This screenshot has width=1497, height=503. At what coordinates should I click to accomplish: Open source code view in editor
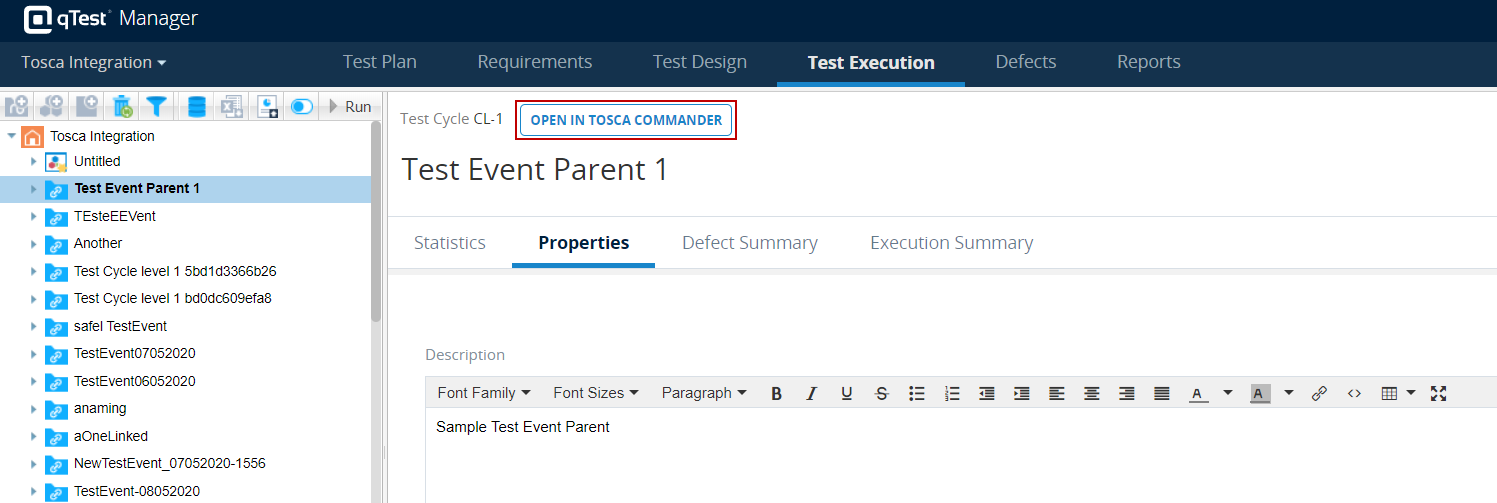click(1354, 393)
